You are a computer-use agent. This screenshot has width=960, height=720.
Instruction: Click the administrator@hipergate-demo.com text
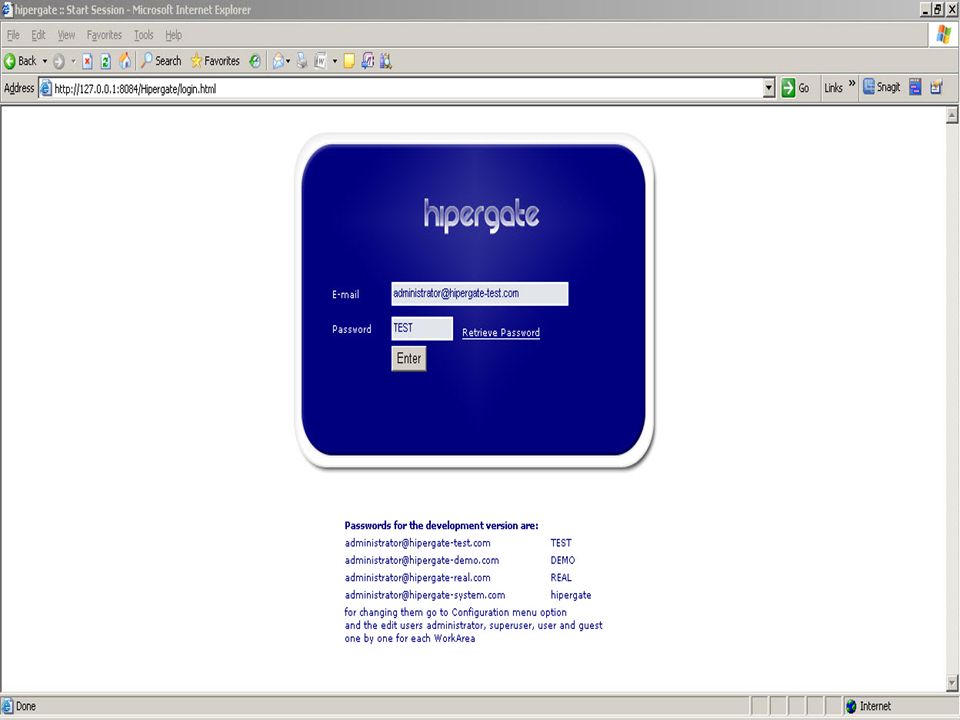(422, 560)
